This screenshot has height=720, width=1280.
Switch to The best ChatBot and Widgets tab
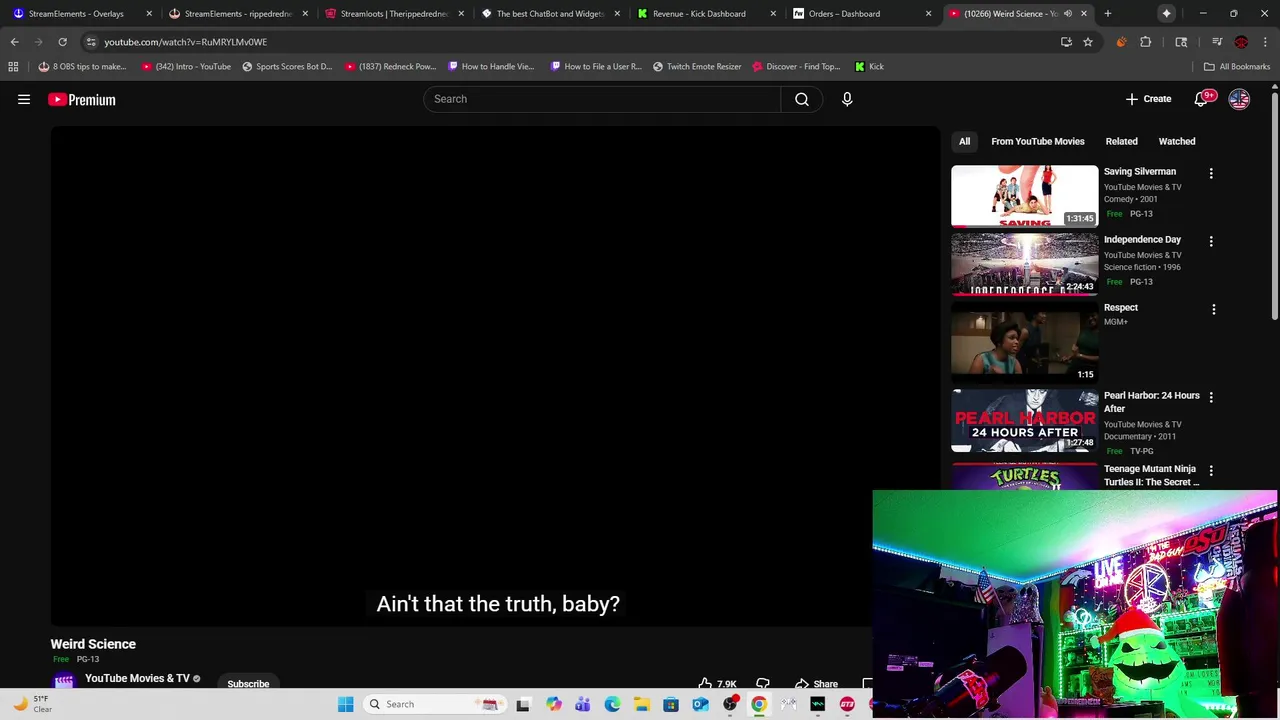tap(550, 14)
